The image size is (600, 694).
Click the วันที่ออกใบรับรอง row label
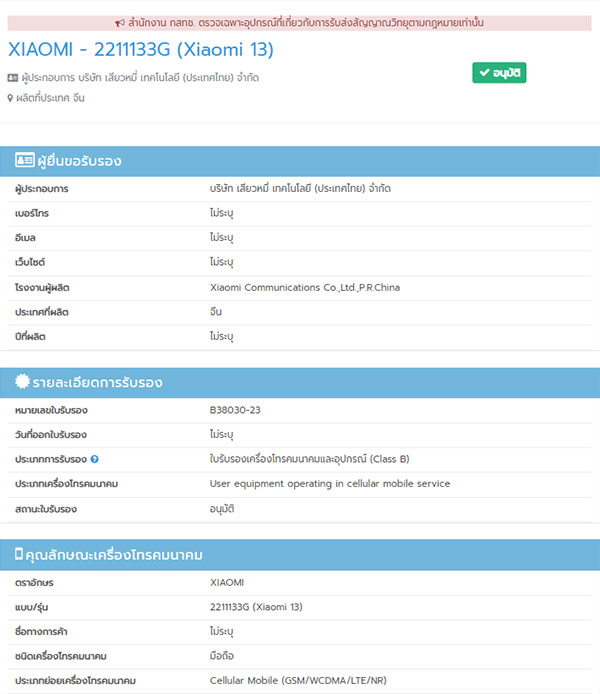tap(50, 435)
